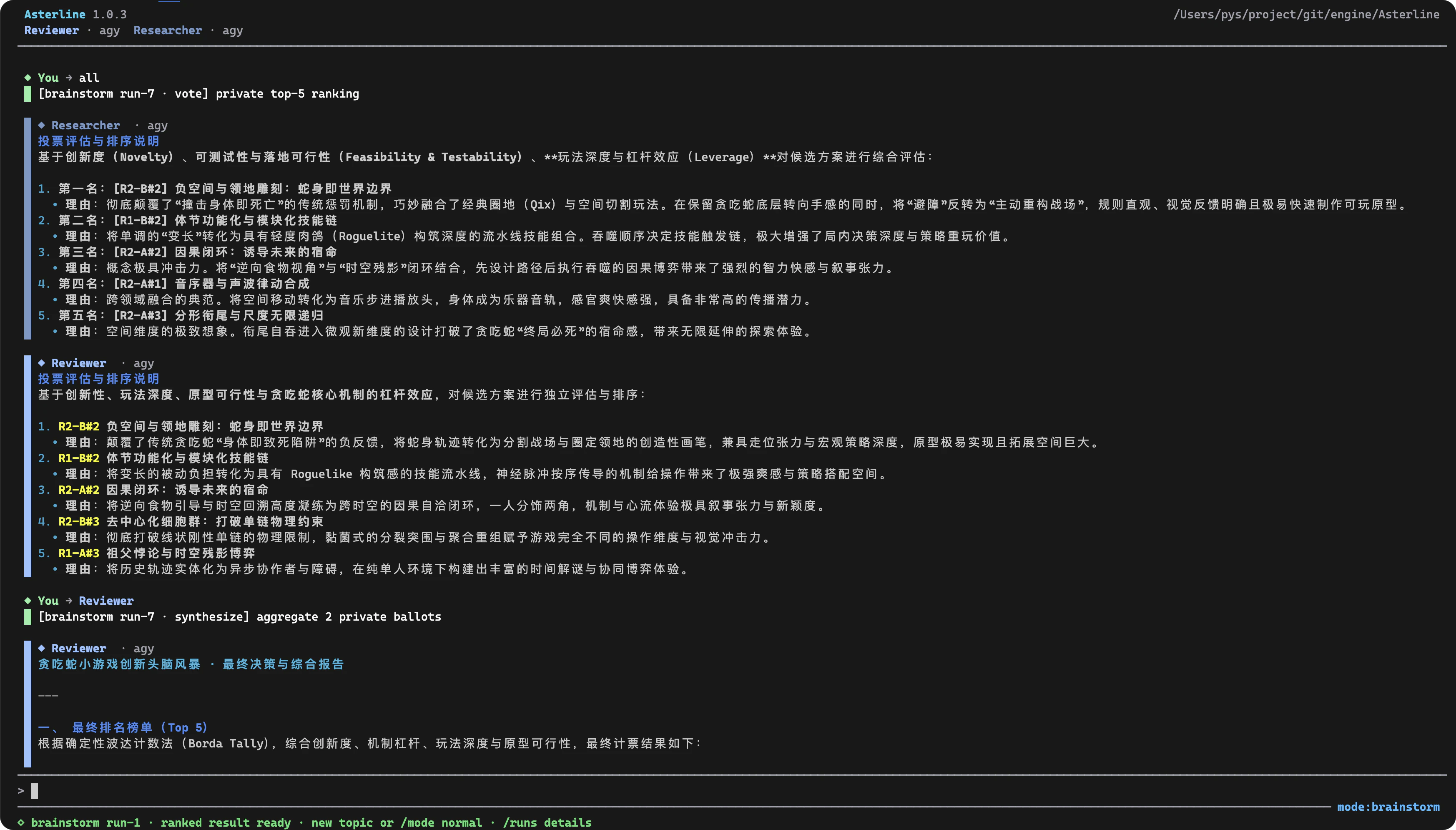Click the "/runs details" hint in the status bar
1456x830 pixels.
point(547,822)
